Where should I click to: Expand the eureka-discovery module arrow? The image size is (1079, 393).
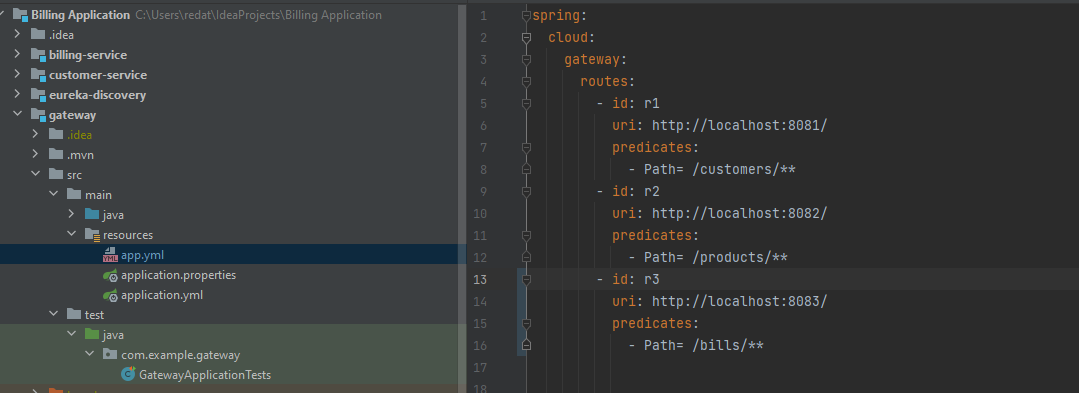pyautogui.click(x=18, y=95)
